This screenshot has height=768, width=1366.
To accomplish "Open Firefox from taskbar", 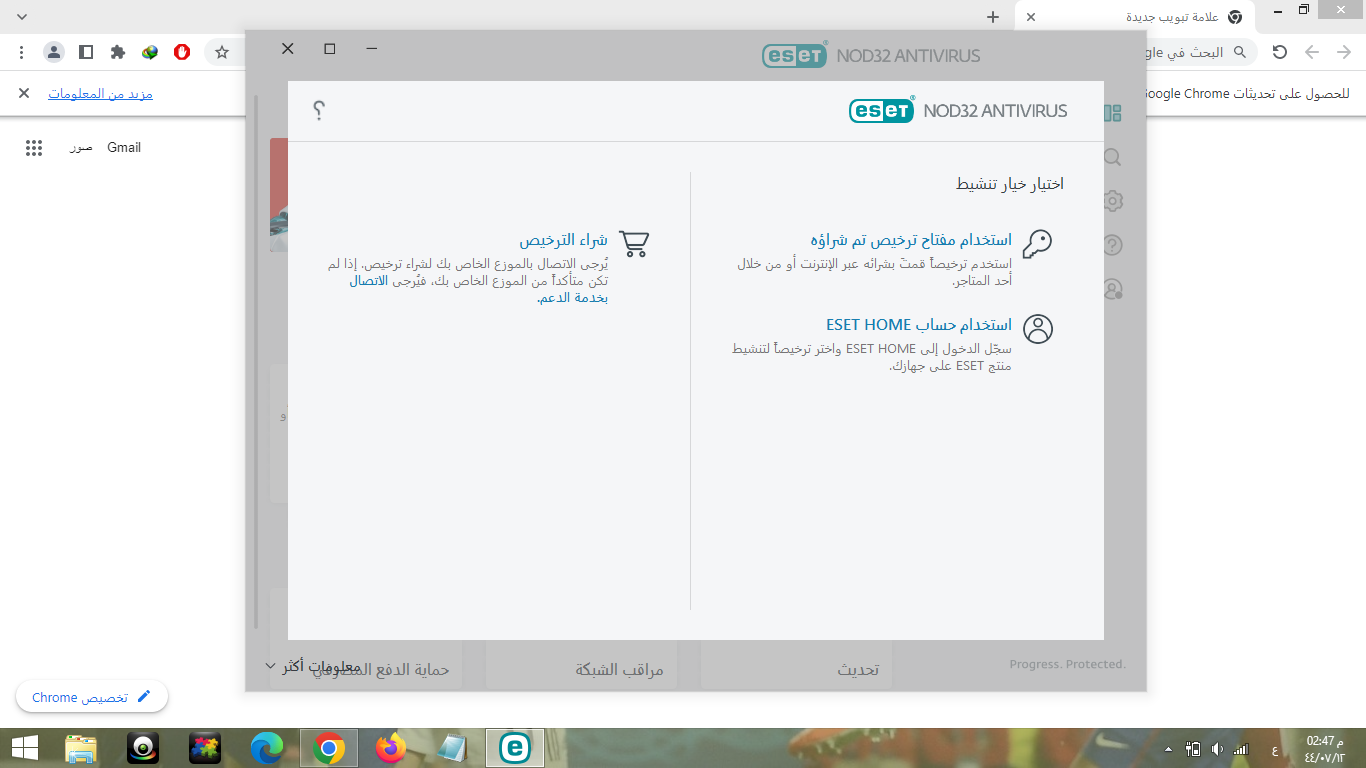I will pyautogui.click(x=391, y=748).
